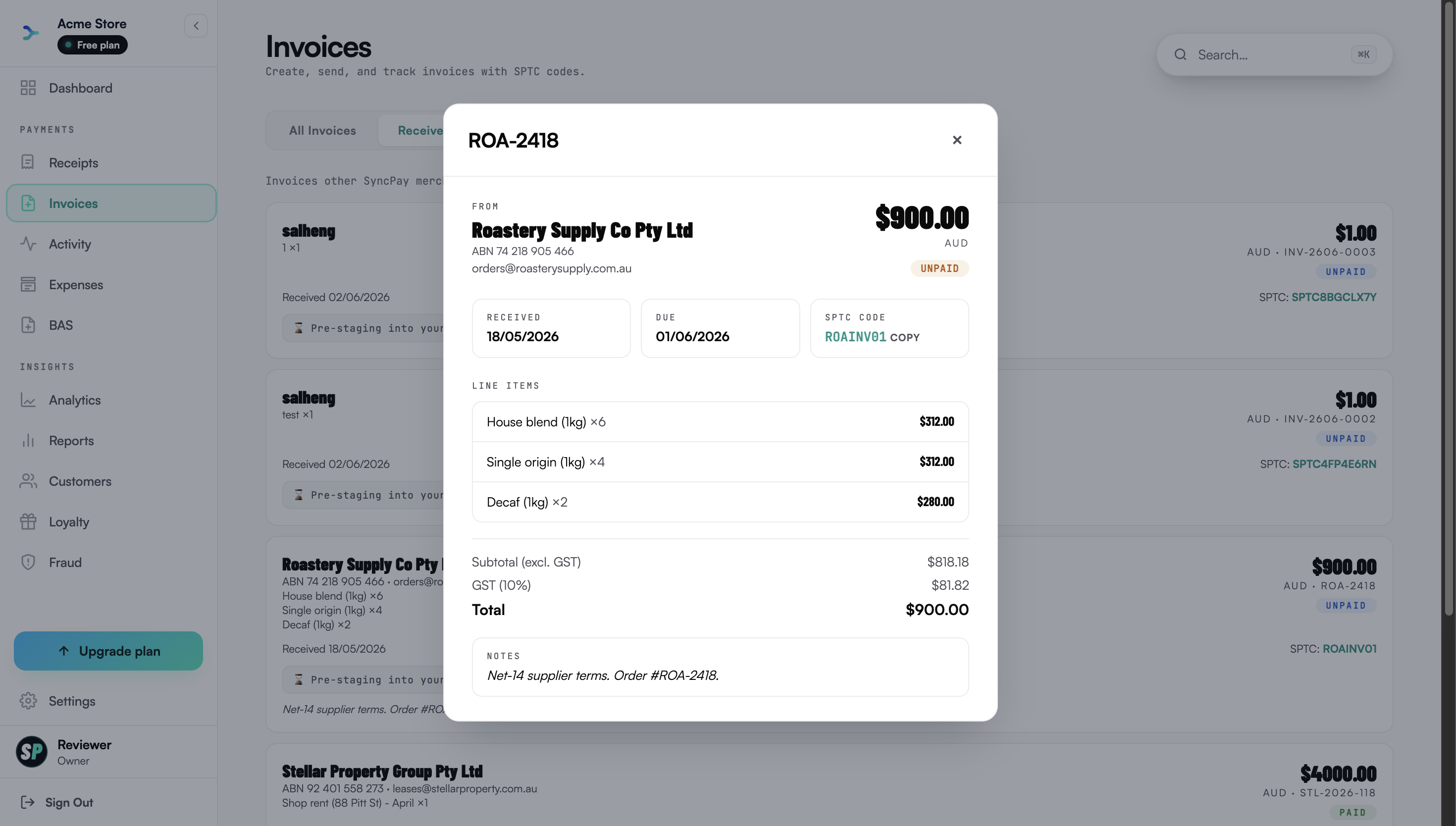The height and width of the screenshot is (826, 1456).
Task: Click the received date 18/05/2026
Action: click(x=522, y=336)
